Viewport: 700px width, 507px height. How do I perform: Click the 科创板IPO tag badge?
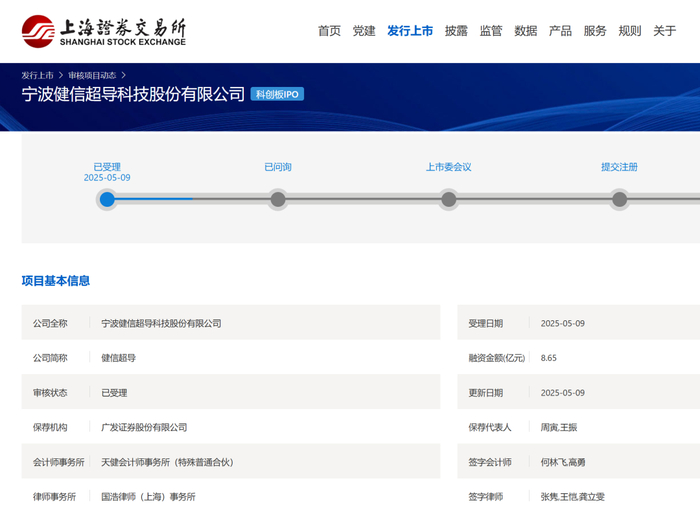click(277, 94)
